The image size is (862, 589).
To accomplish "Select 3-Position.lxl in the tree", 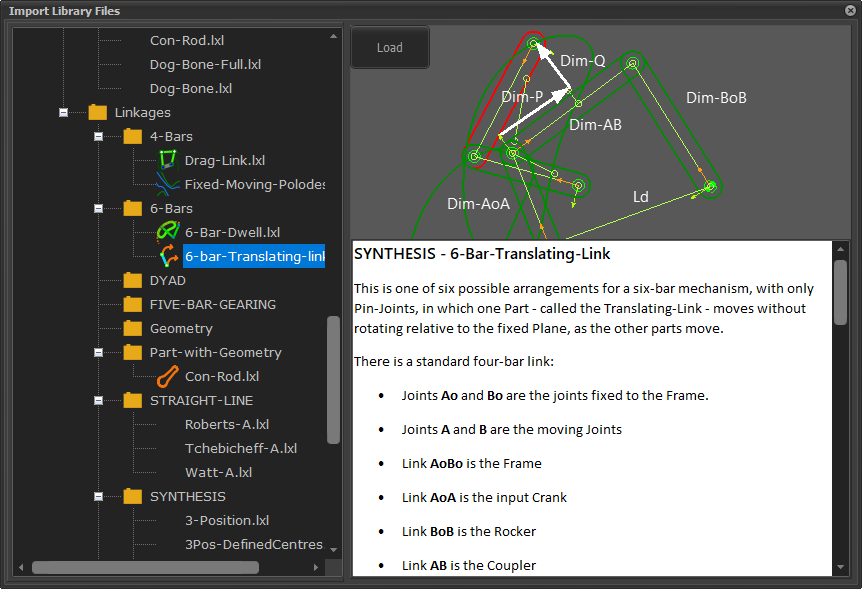I will tap(227, 520).
